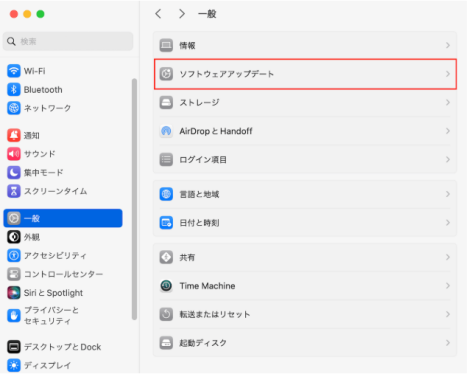Click the AirDrop と Handoff icon

tap(166, 131)
